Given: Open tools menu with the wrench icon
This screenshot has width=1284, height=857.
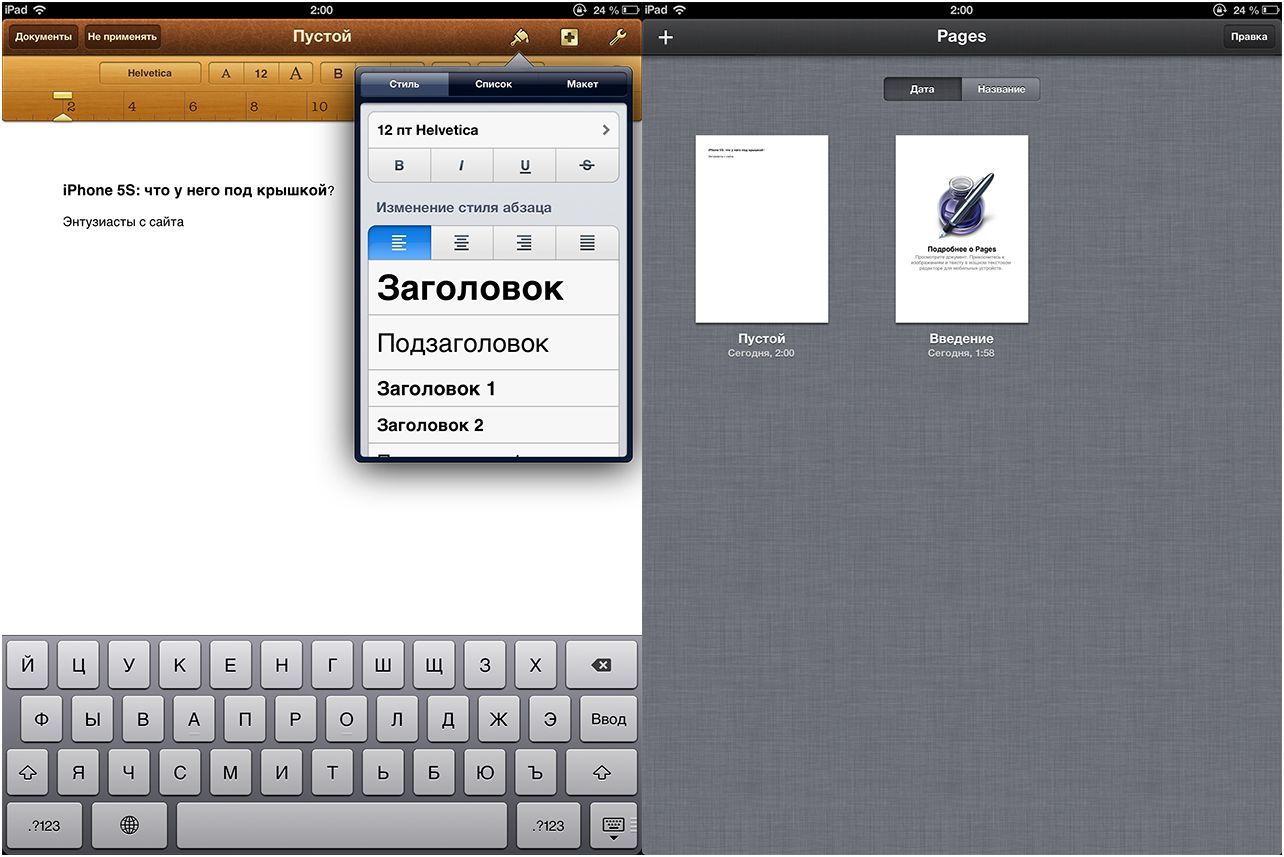Looking at the screenshot, I should [x=617, y=37].
